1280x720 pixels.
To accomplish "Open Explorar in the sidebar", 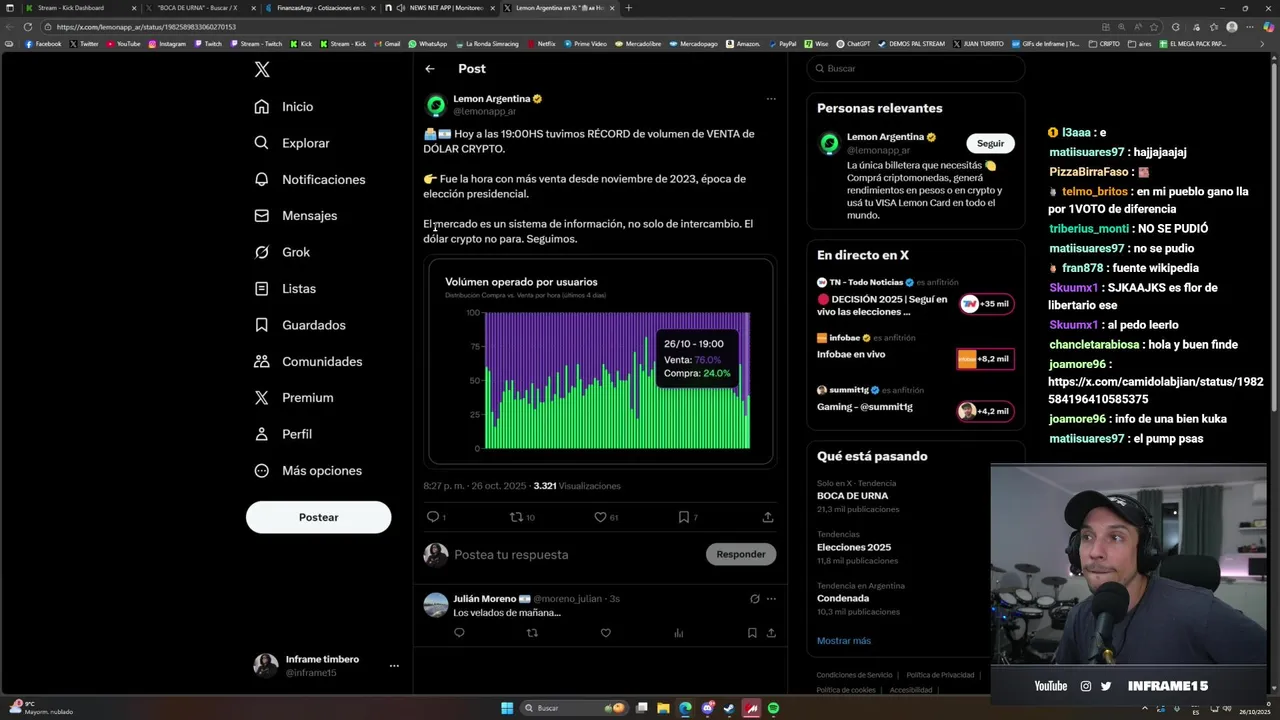I will [292, 143].
